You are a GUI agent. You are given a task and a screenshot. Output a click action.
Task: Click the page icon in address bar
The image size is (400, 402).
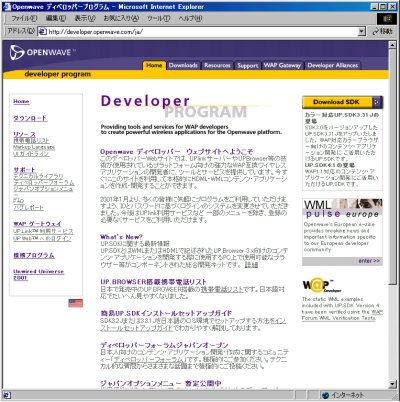42,32
